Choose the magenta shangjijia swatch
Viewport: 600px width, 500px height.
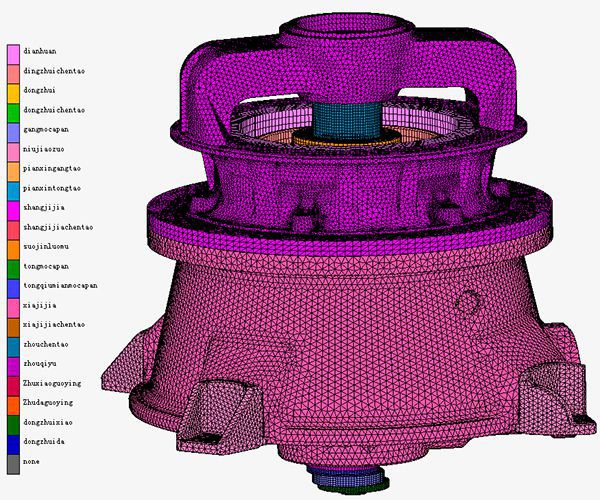click(13, 208)
